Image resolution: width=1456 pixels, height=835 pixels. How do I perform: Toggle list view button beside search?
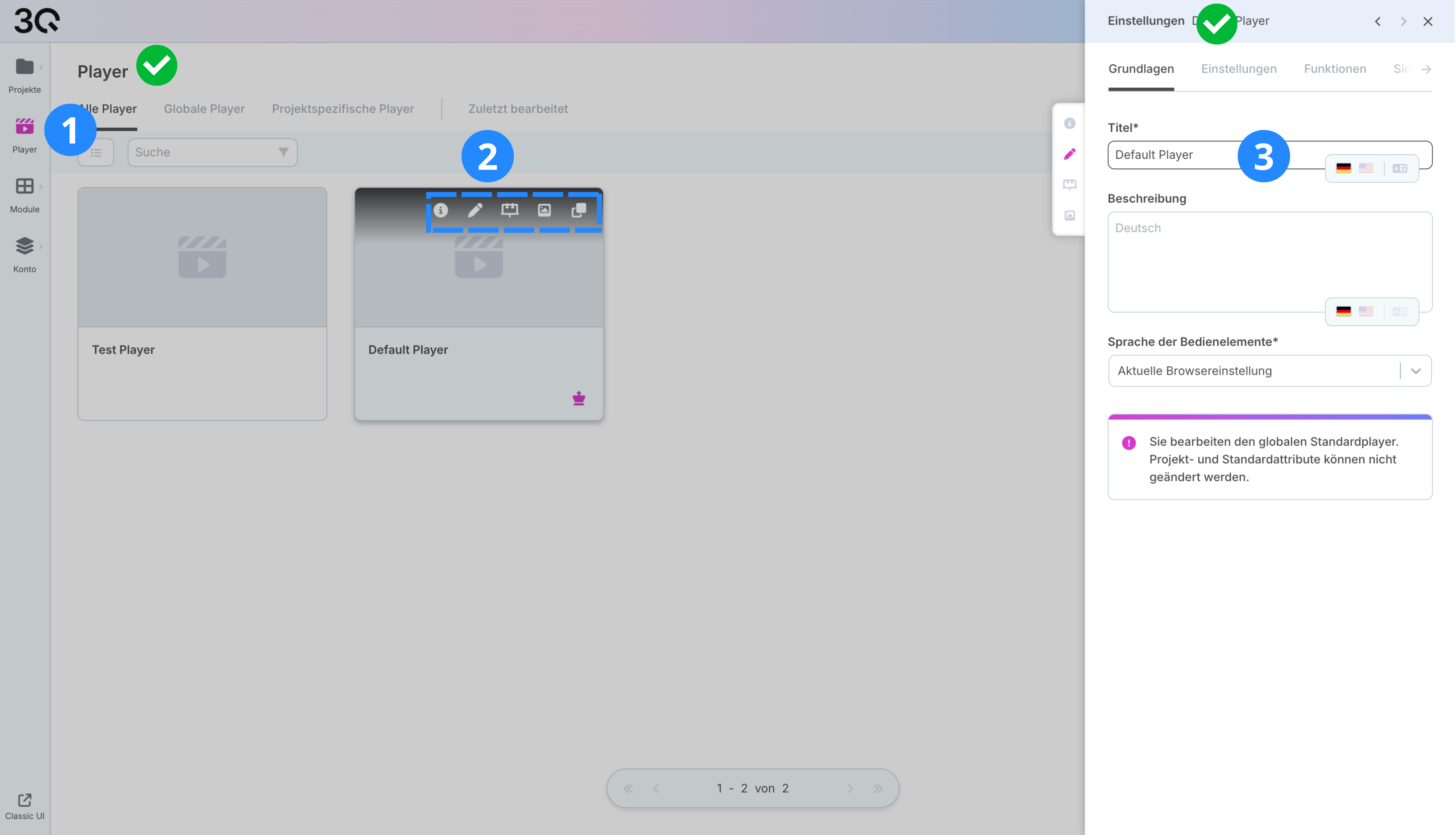click(96, 152)
